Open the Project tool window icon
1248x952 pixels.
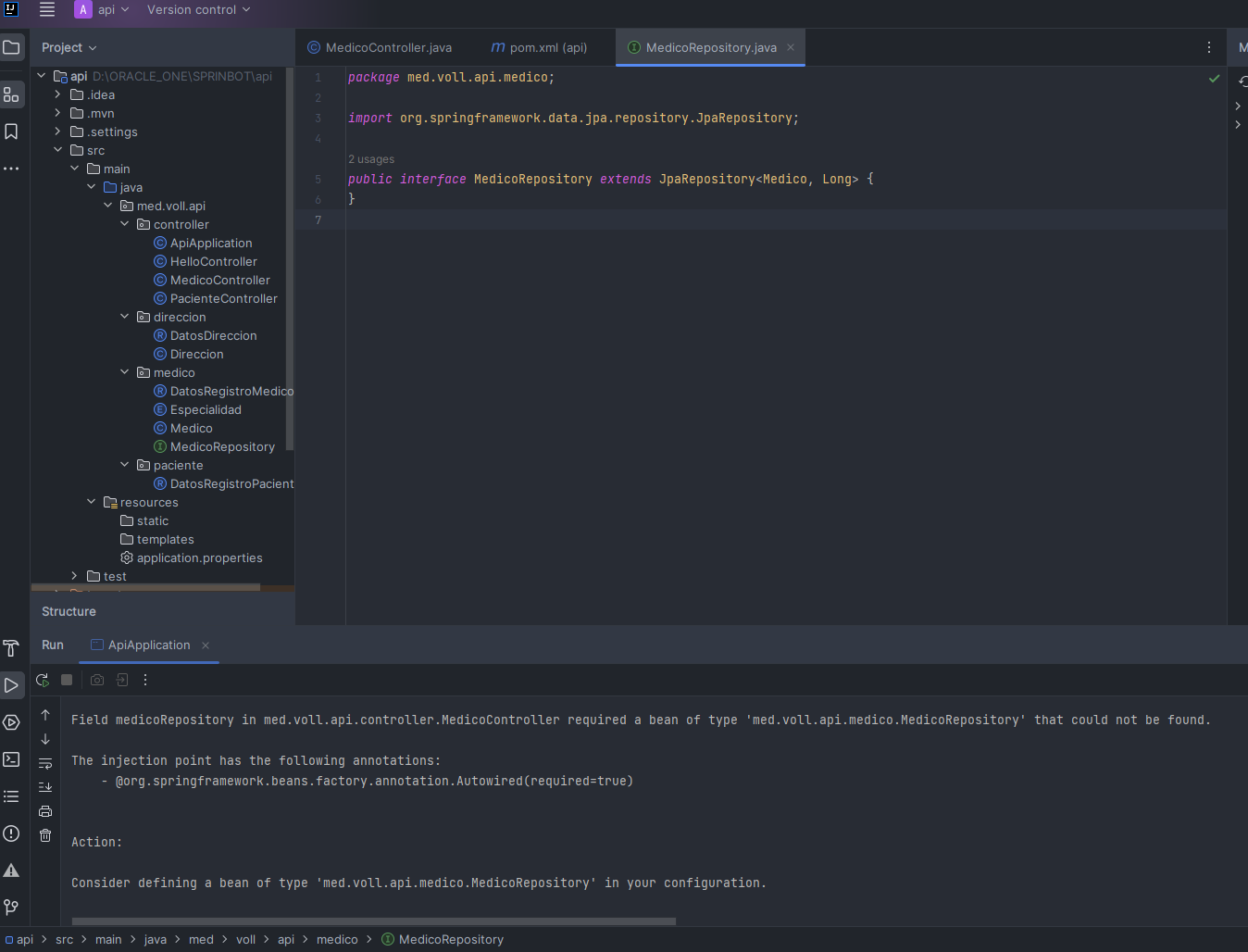(x=11, y=47)
